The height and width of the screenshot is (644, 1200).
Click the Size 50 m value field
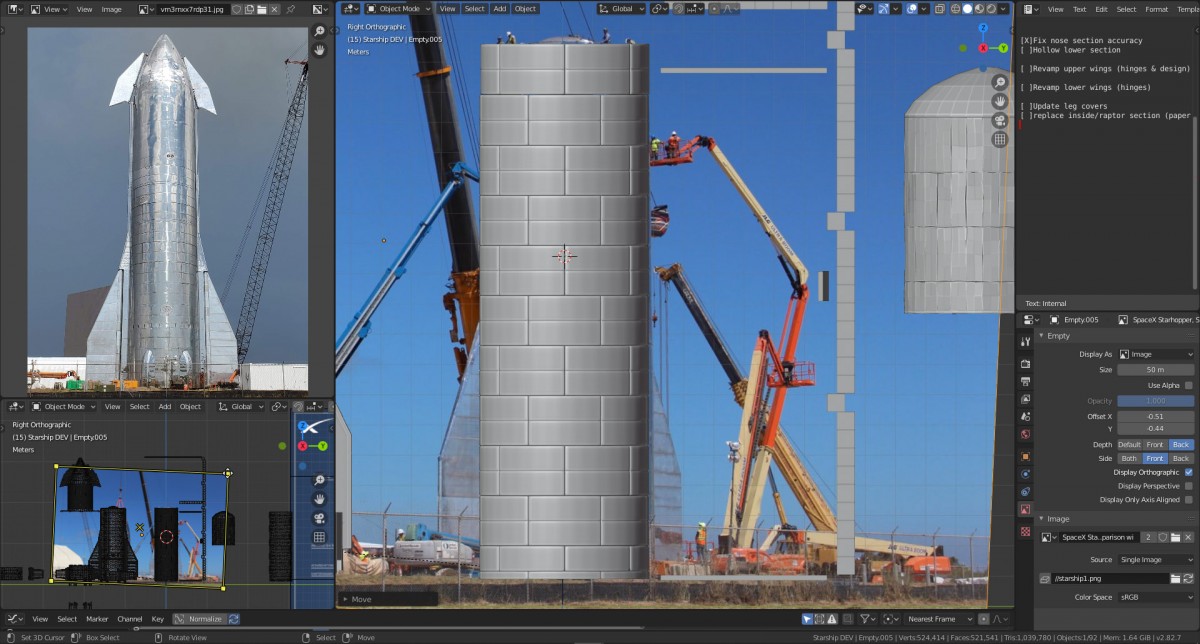point(1156,370)
